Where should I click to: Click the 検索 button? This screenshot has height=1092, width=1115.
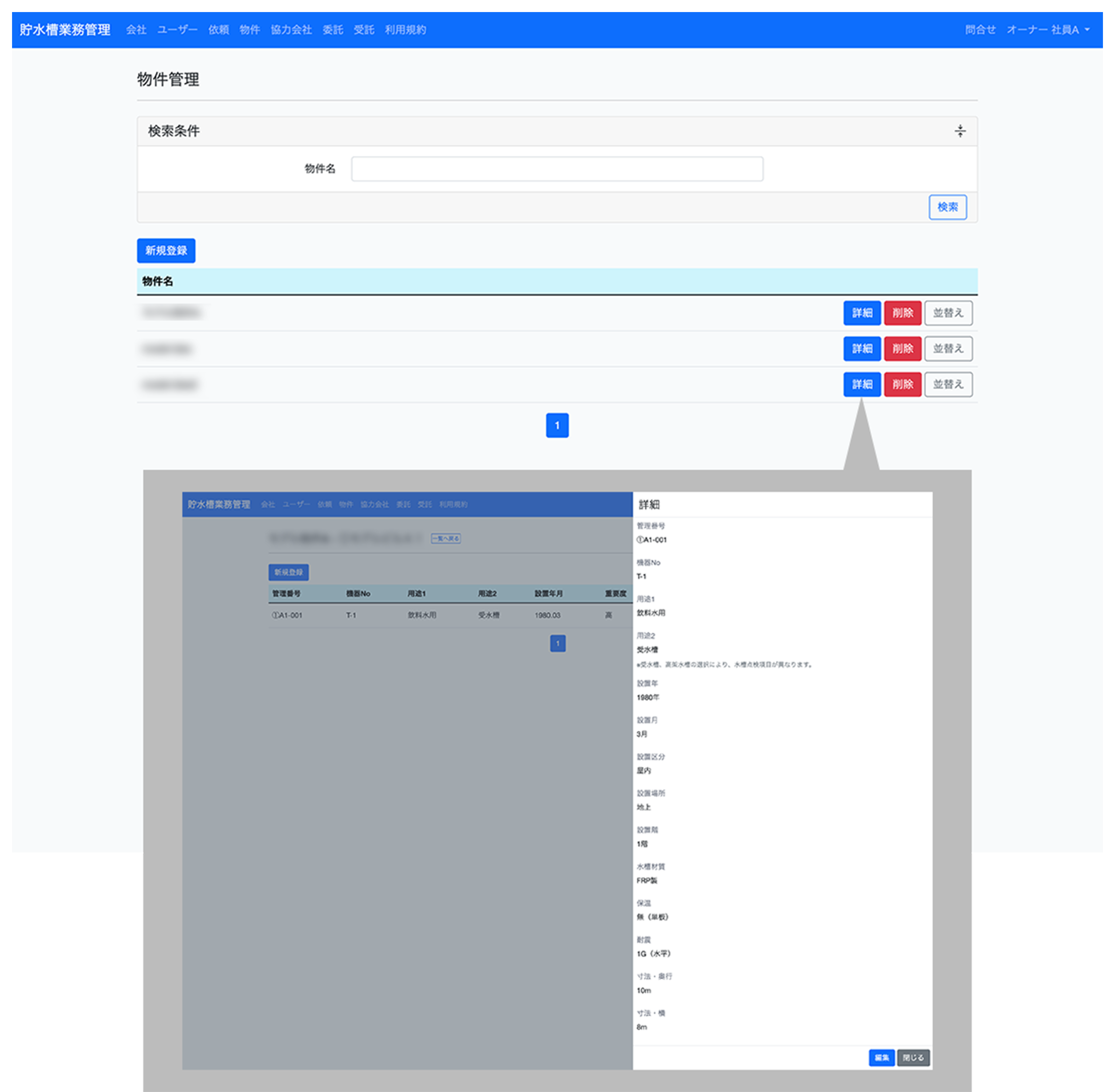tap(948, 207)
